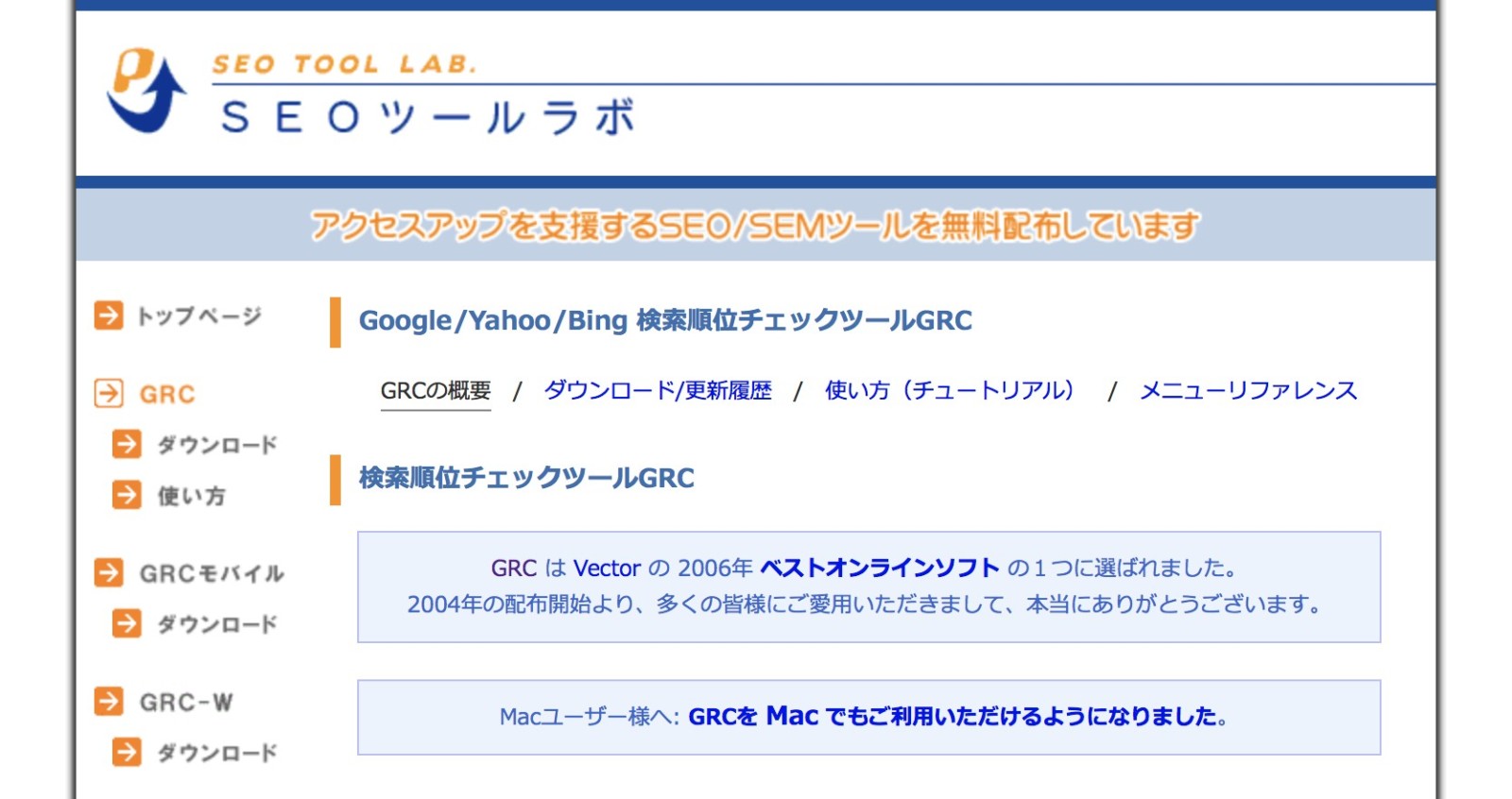Go to ダウンロード/更新履歴 tab
This screenshot has height=799, width=1512.
658,391
